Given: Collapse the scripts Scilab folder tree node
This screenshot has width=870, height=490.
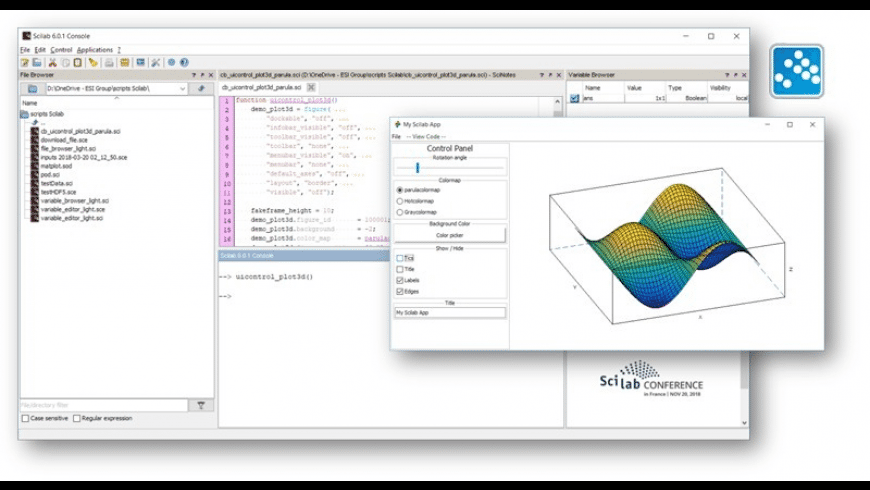Looking at the screenshot, I should point(24,114).
